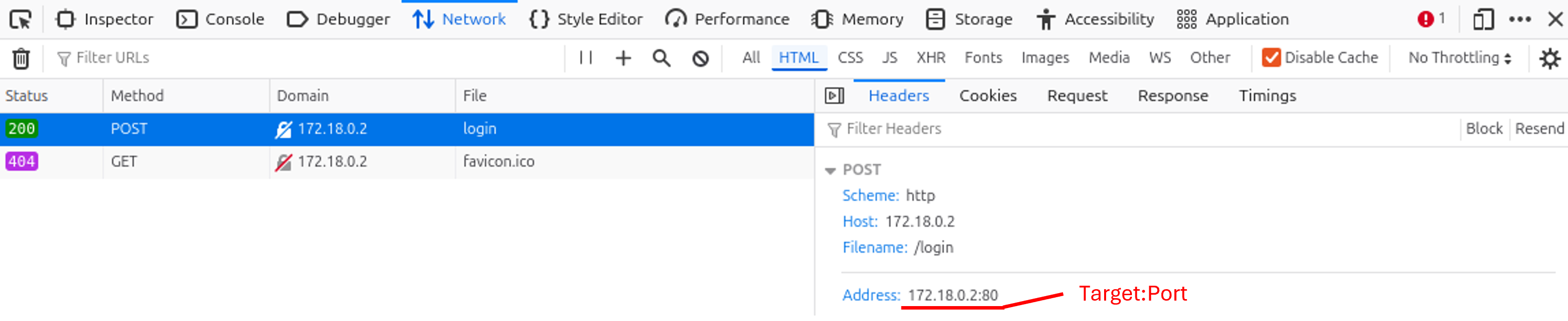Click the Block button in headers panel
Viewport: 1568px width, 321px height.
(1485, 128)
